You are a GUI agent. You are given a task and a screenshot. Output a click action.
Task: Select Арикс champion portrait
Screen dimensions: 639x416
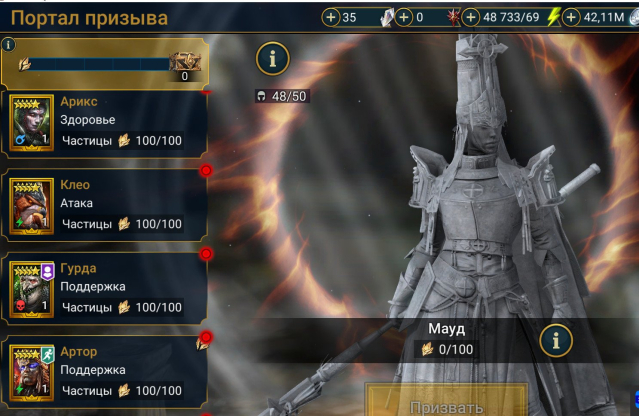click(x=31, y=123)
